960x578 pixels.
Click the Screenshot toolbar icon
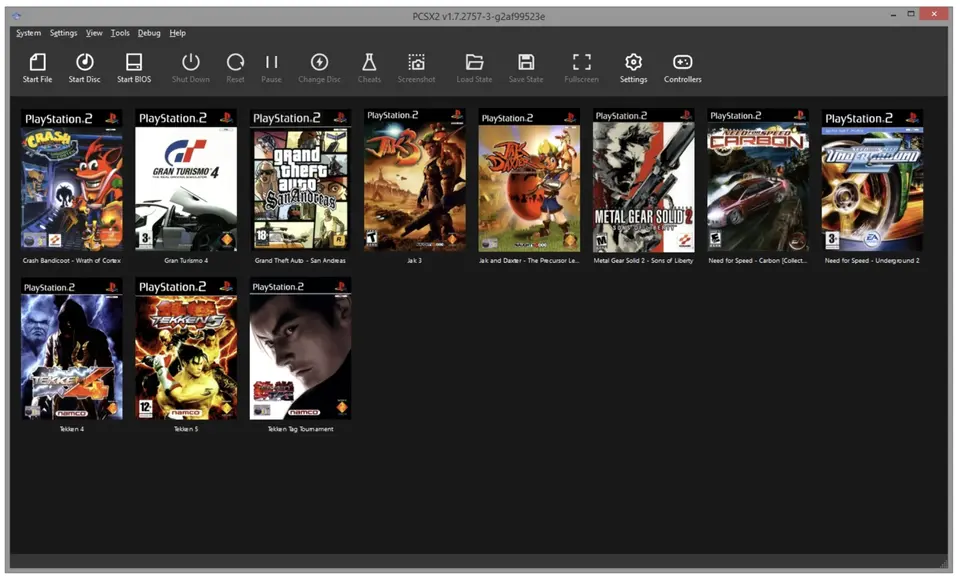tap(416, 62)
